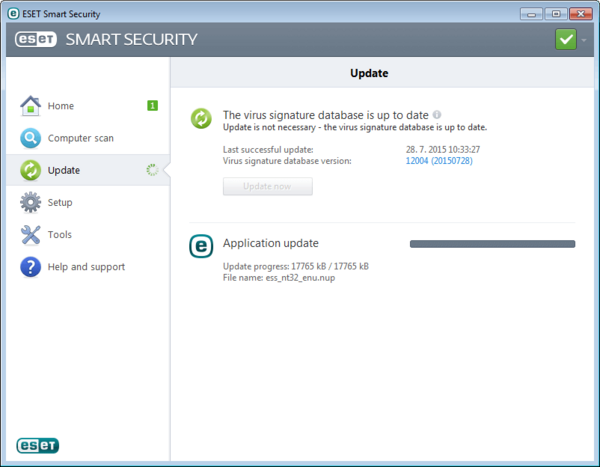
Task: Click the 'Update is not necessary' message
Action: (355, 127)
